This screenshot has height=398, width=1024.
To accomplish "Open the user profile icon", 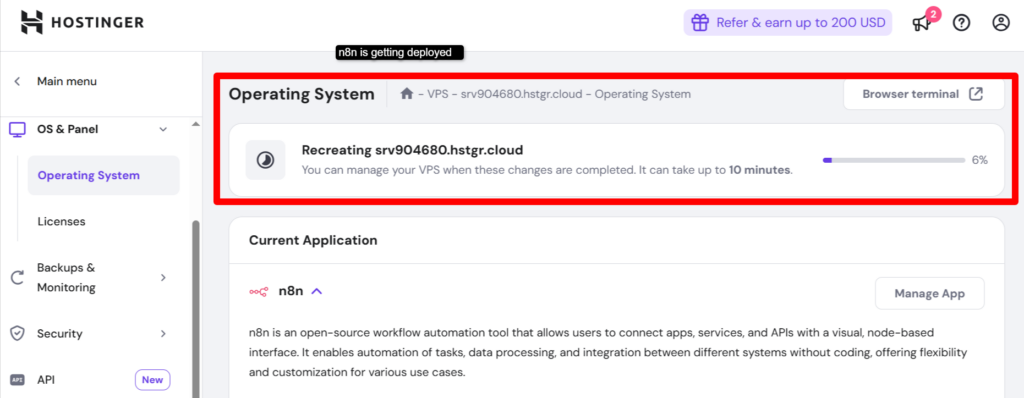I will coord(1000,23).
